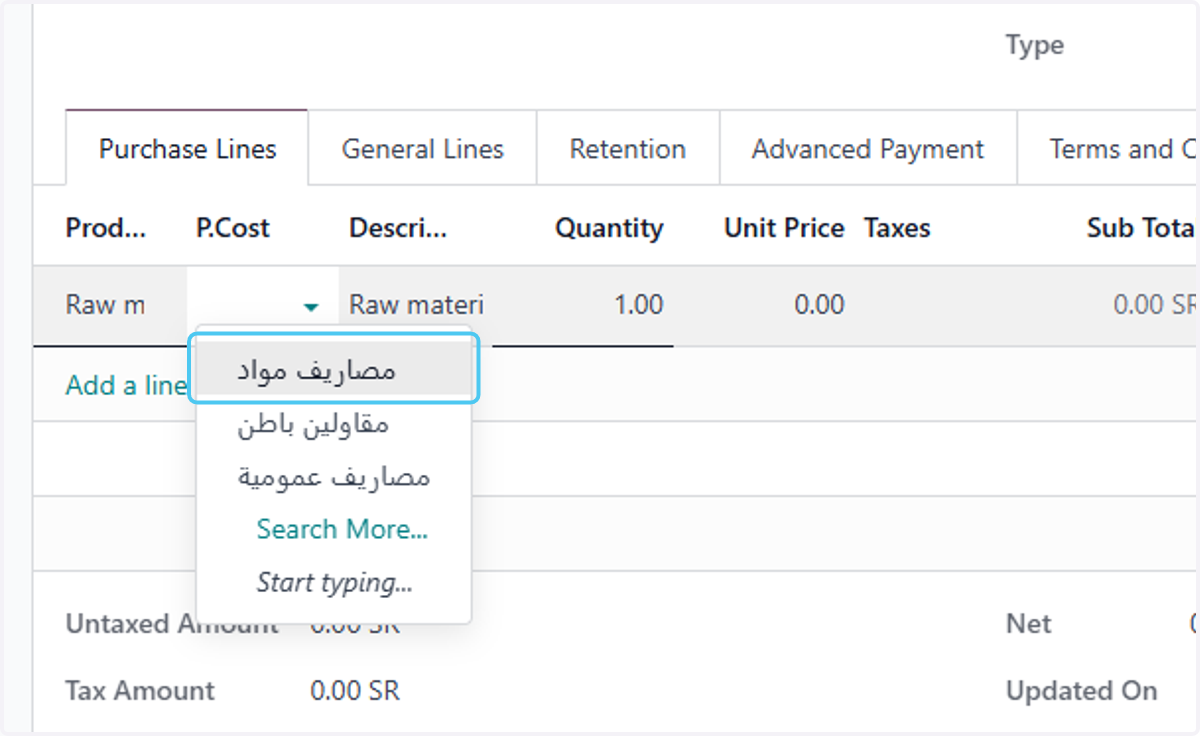1200x736 pixels.
Task: Click the Taxes column header
Action: pyautogui.click(x=897, y=228)
